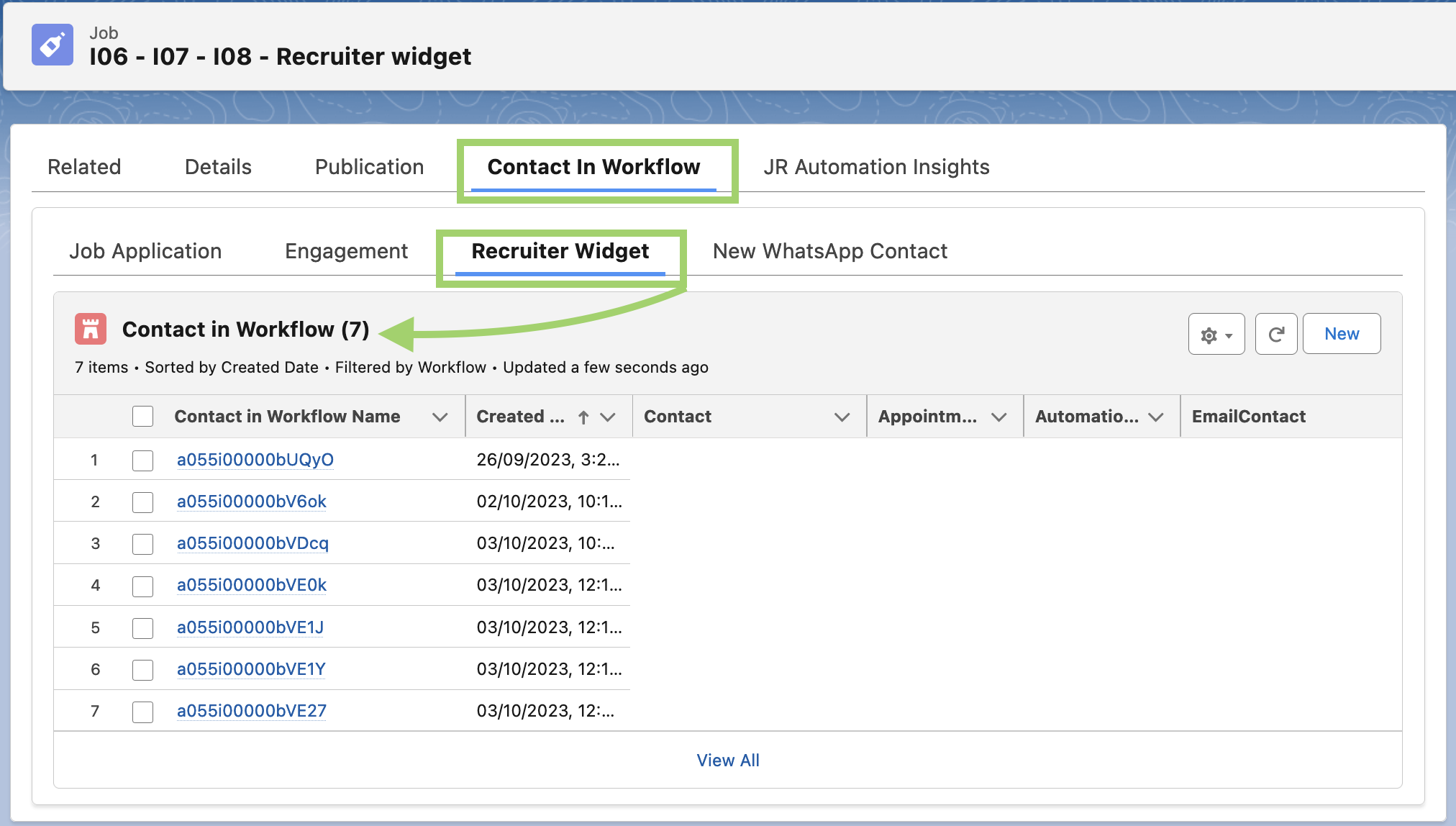The image size is (1456, 826).
Task: Open the Contact in Workflow Name column menu
Action: tap(440, 417)
